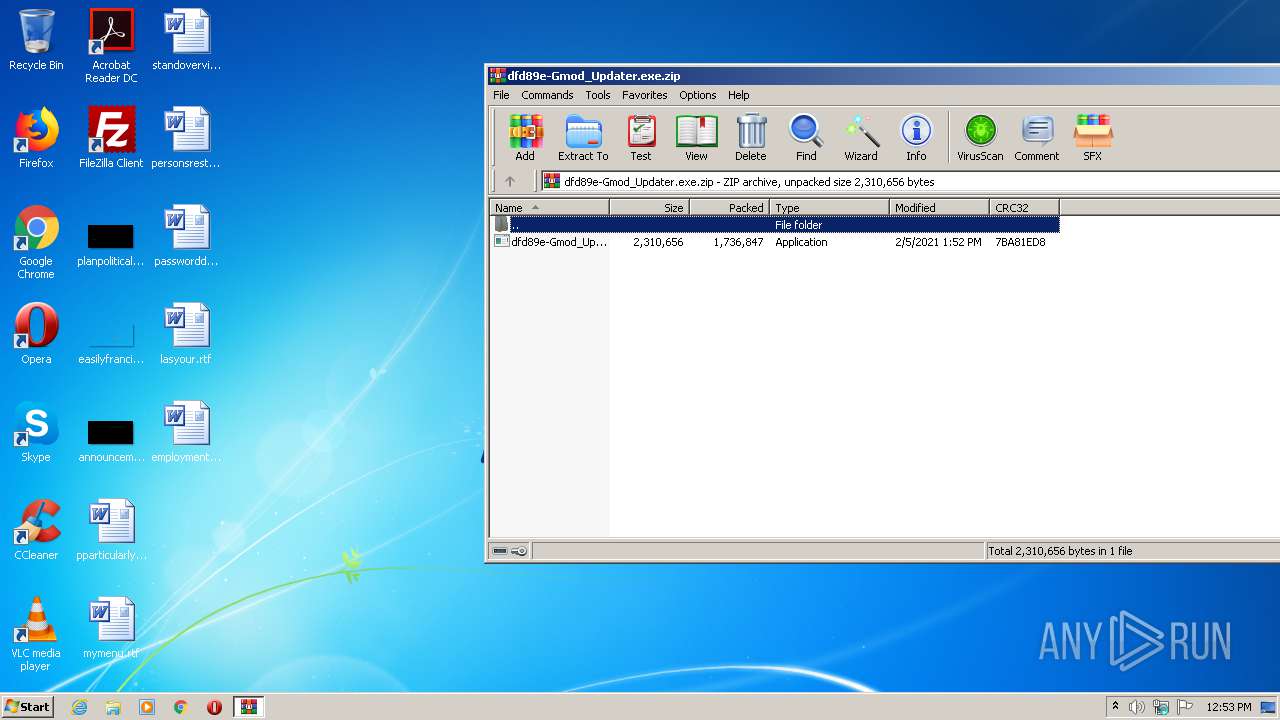
Task: Click the Action Center flag icon
Action: tap(1184, 707)
